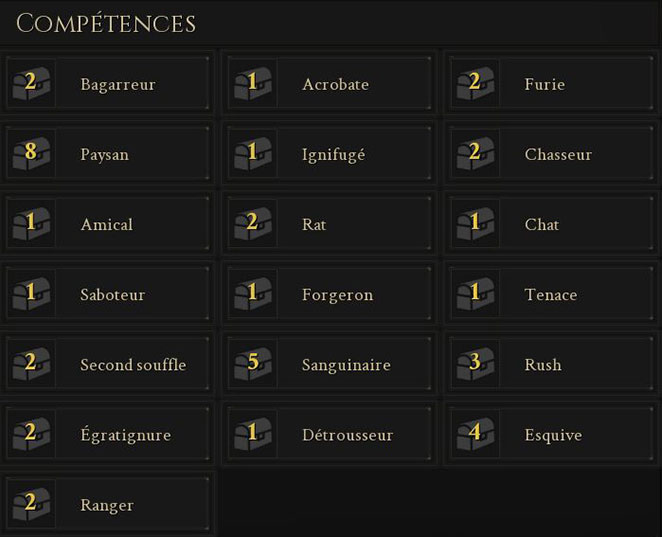Click the Tenace skill entry
The width and height of the screenshot is (662, 537).
[550, 295]
